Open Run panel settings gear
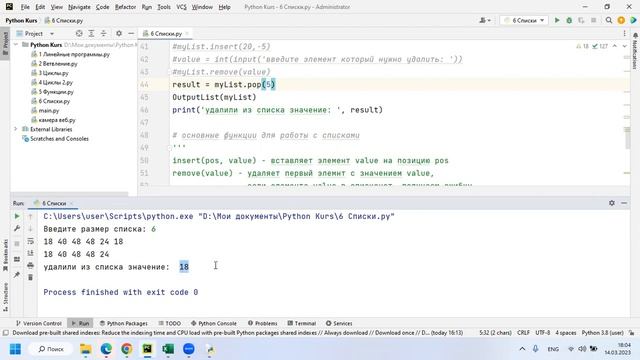The height and width of the screenshot is (360, 640). 612,203
